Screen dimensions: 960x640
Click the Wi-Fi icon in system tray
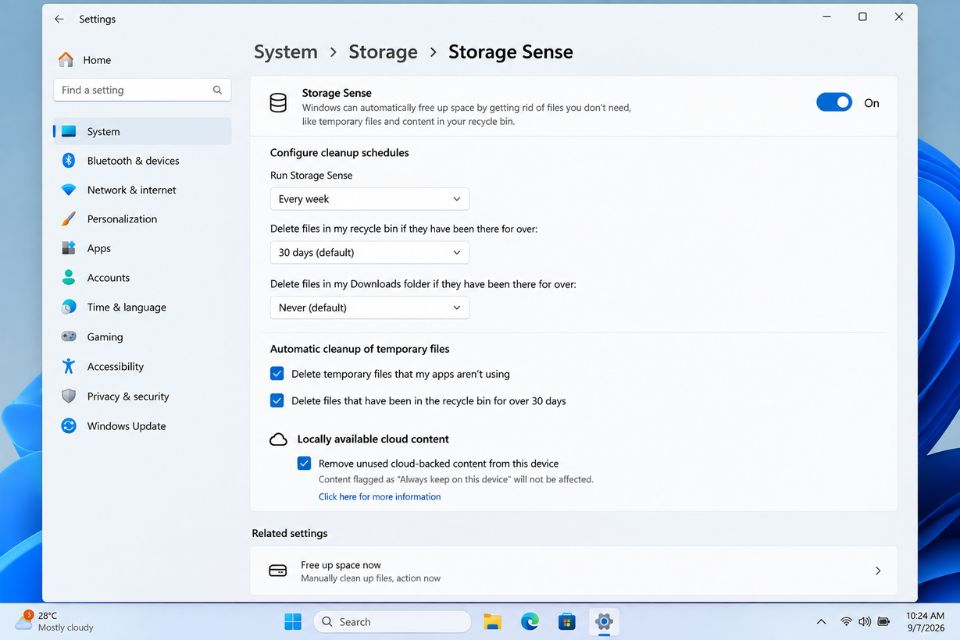click(x=846, y=622)
